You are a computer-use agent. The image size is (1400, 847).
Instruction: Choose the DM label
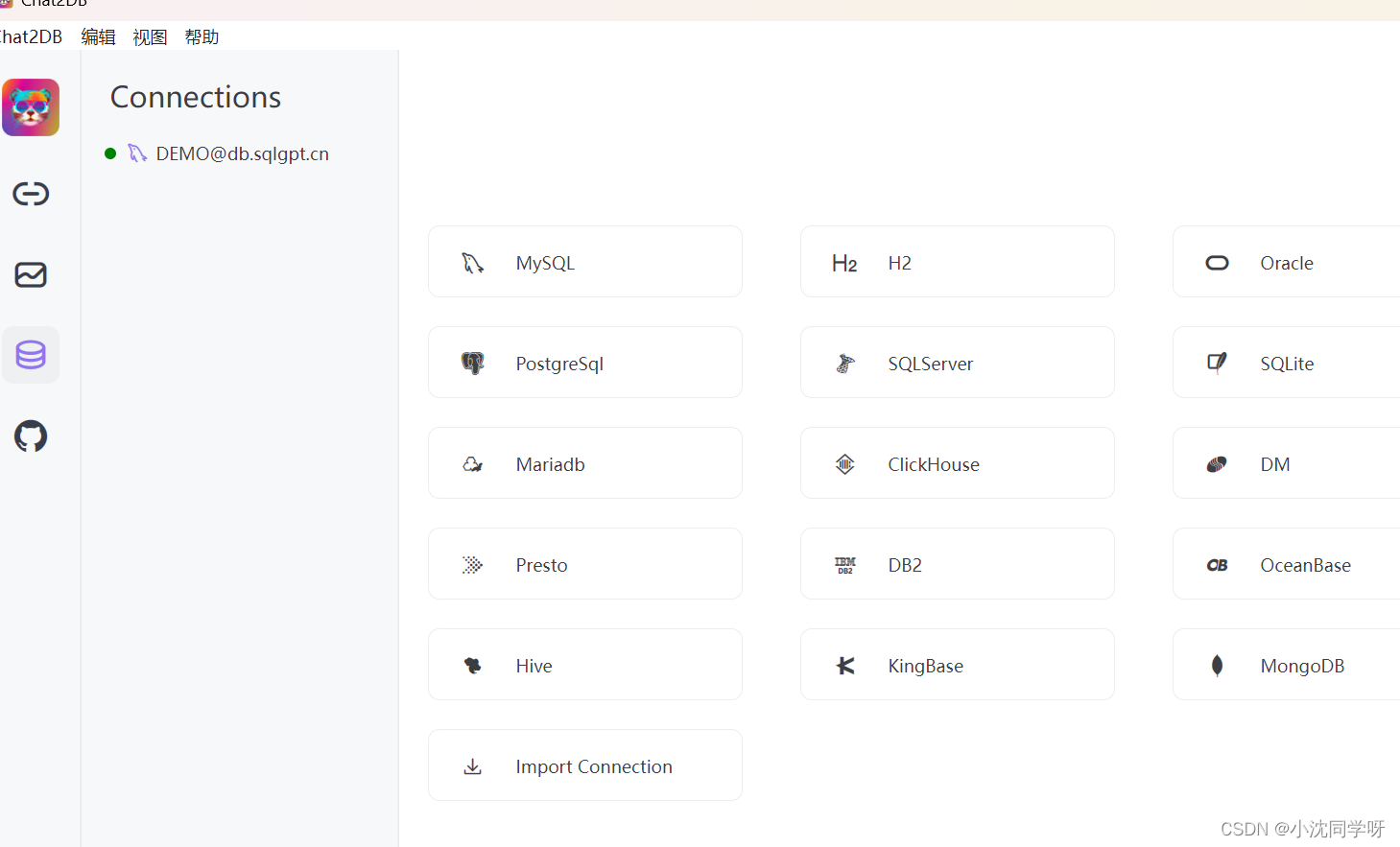pyautogui.click(x=1275, y=464)
